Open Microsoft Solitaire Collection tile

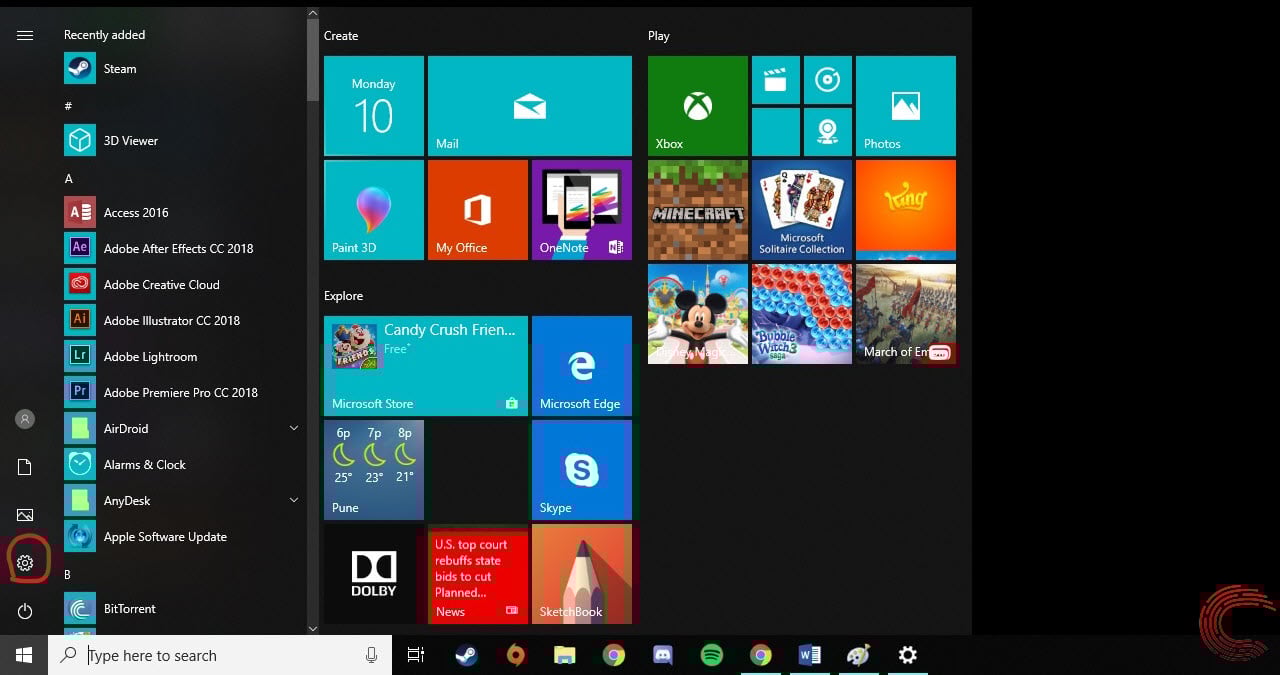point(802,210)
